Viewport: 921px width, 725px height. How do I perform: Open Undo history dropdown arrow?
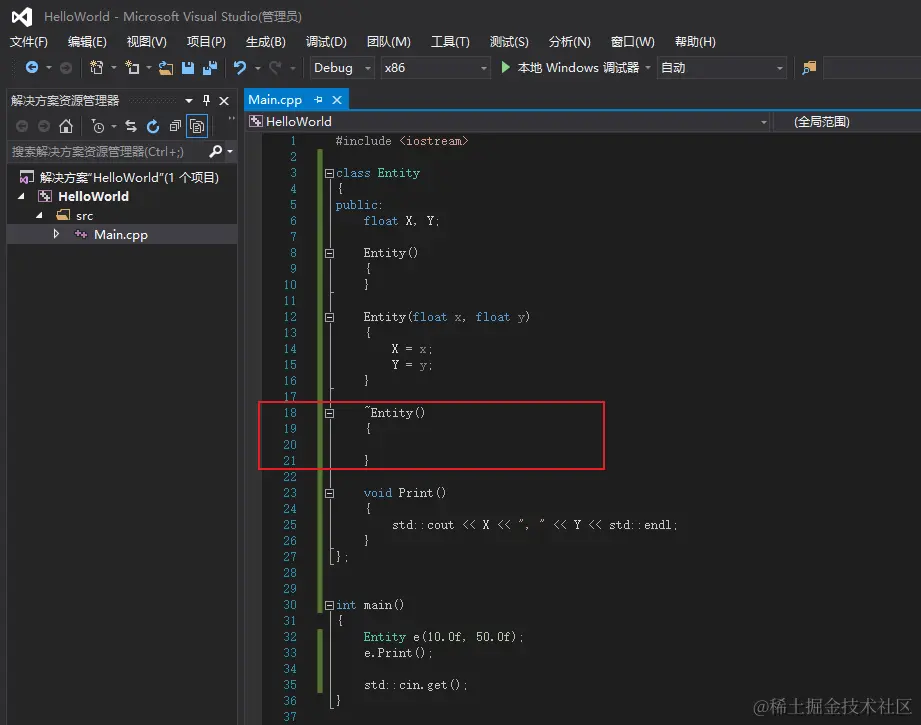257,68
